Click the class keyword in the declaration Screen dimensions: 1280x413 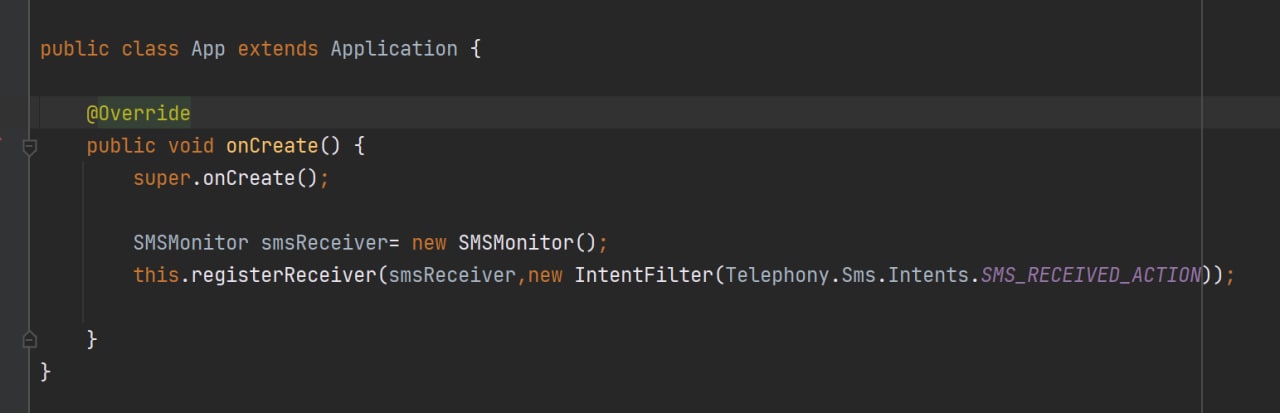pos(150,49)
